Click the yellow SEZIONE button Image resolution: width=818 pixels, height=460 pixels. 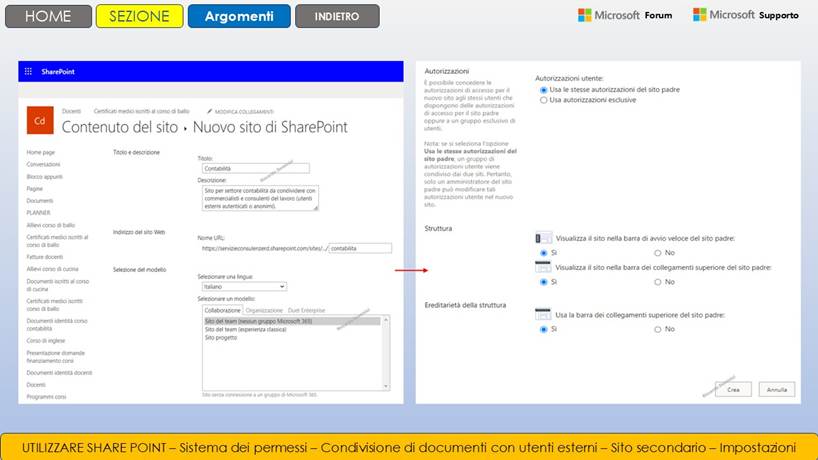pos(139,16)
